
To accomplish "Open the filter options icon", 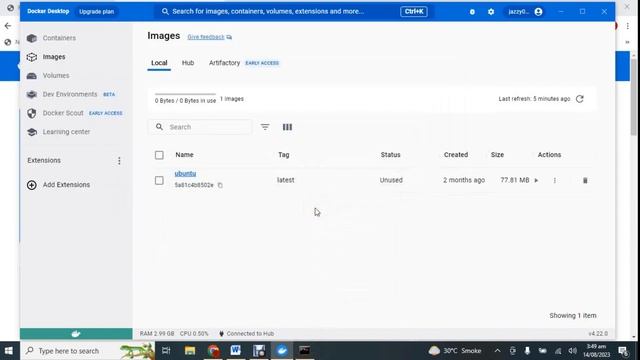I will tap(265, 127).
